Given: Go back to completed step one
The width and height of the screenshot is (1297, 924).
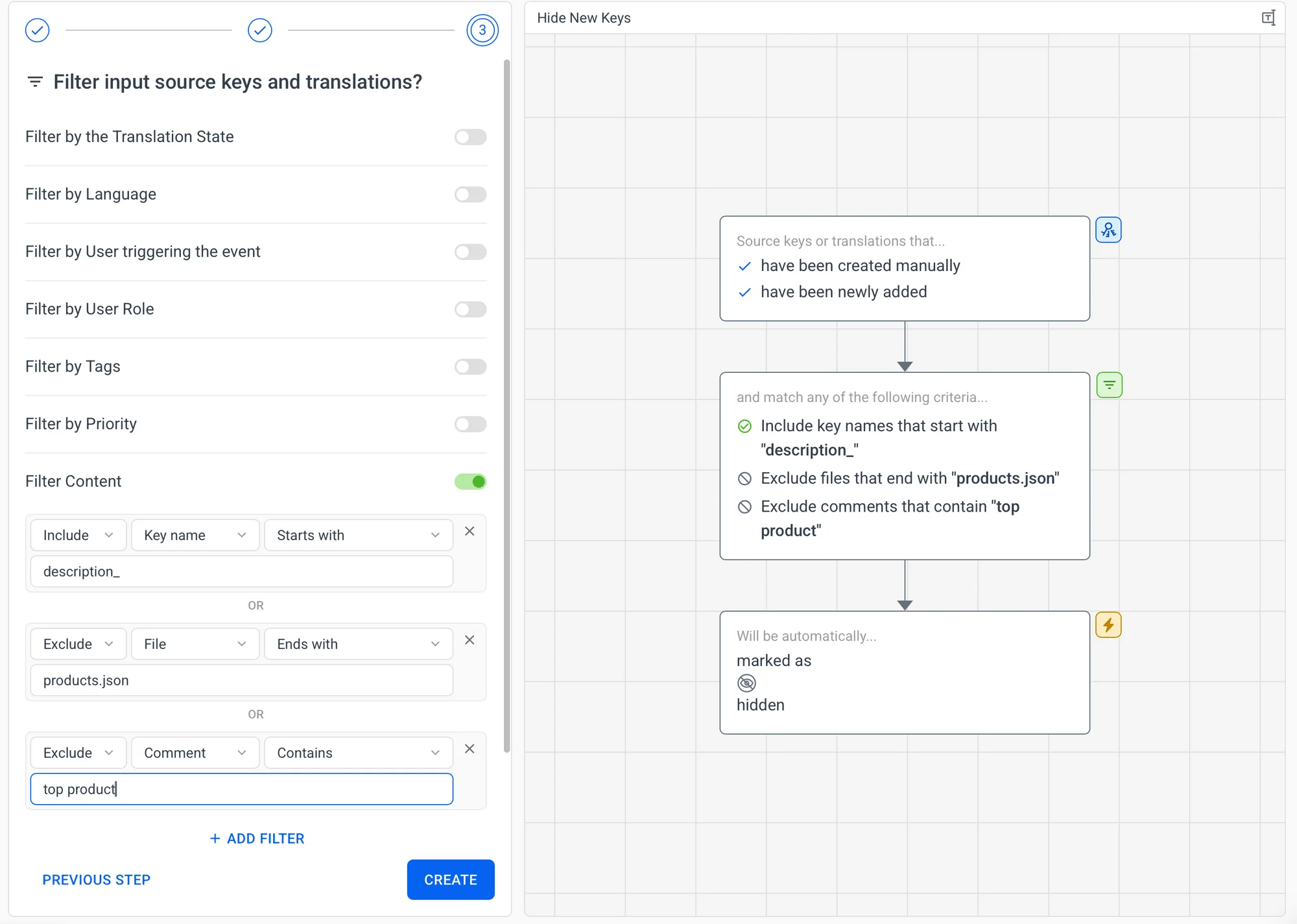Looking at the screenshot, I should click(37, 30).
